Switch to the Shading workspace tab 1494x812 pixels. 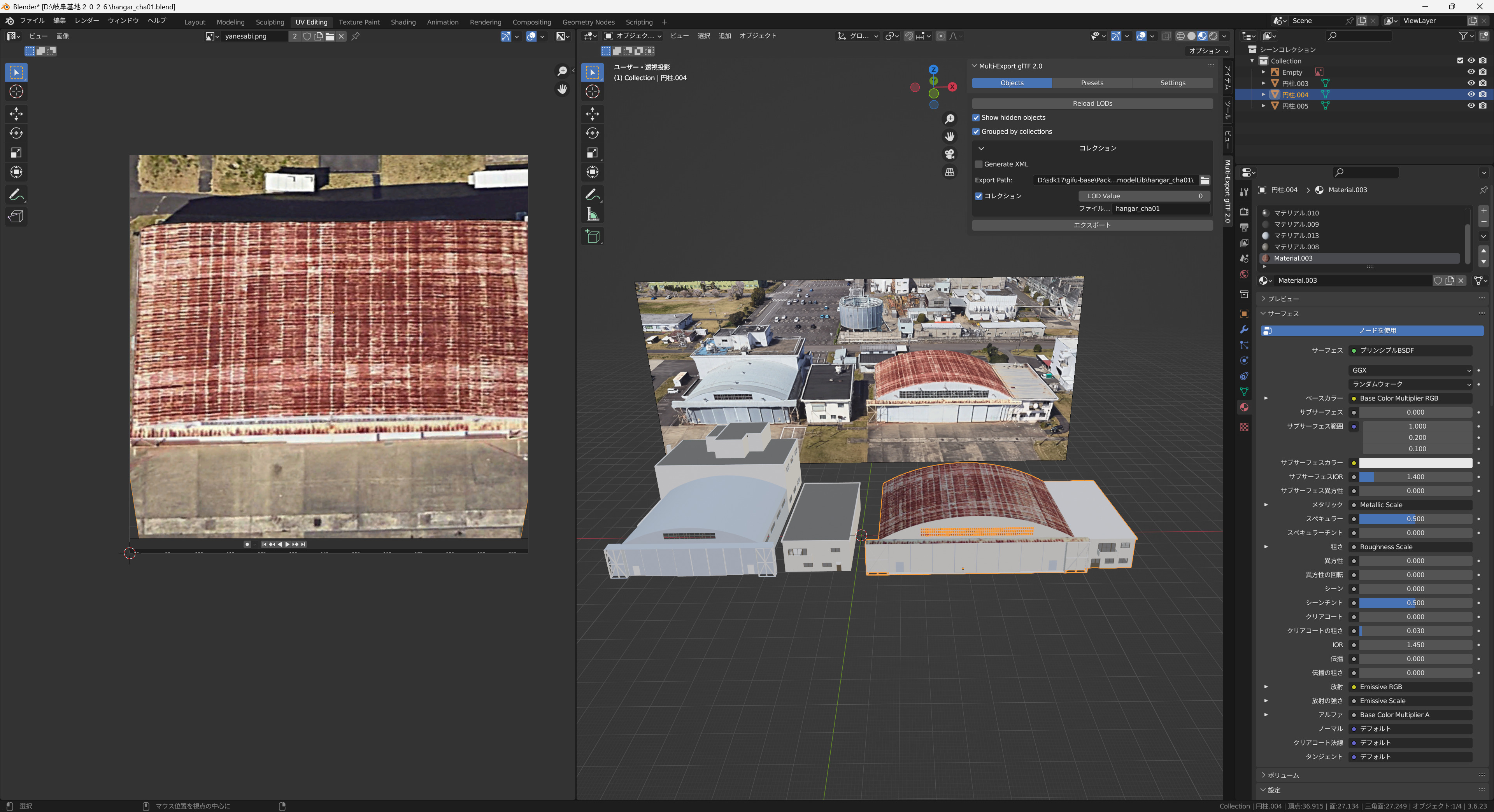(403, 22)
